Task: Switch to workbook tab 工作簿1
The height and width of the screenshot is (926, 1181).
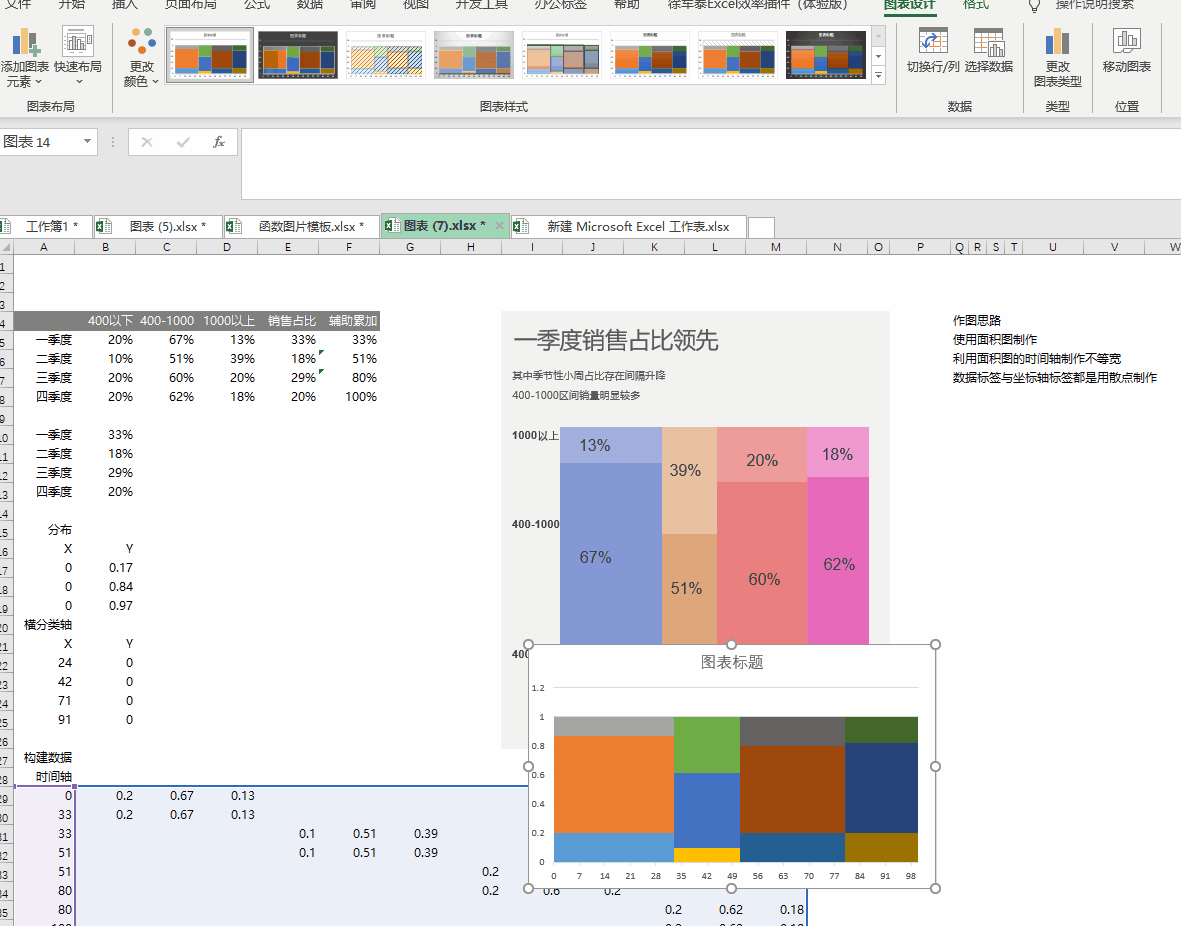Action: pos(45,226)
